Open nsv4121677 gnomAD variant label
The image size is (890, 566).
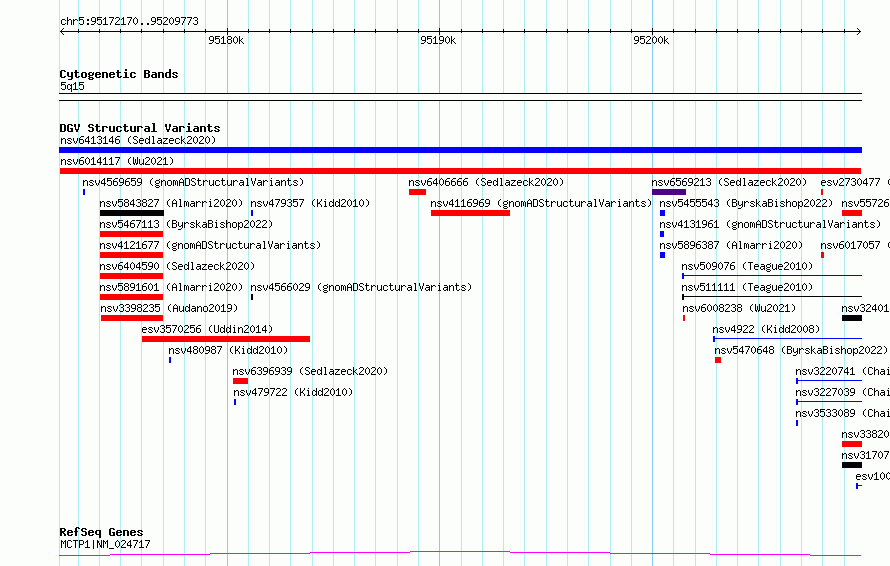(x=210, y=245)
